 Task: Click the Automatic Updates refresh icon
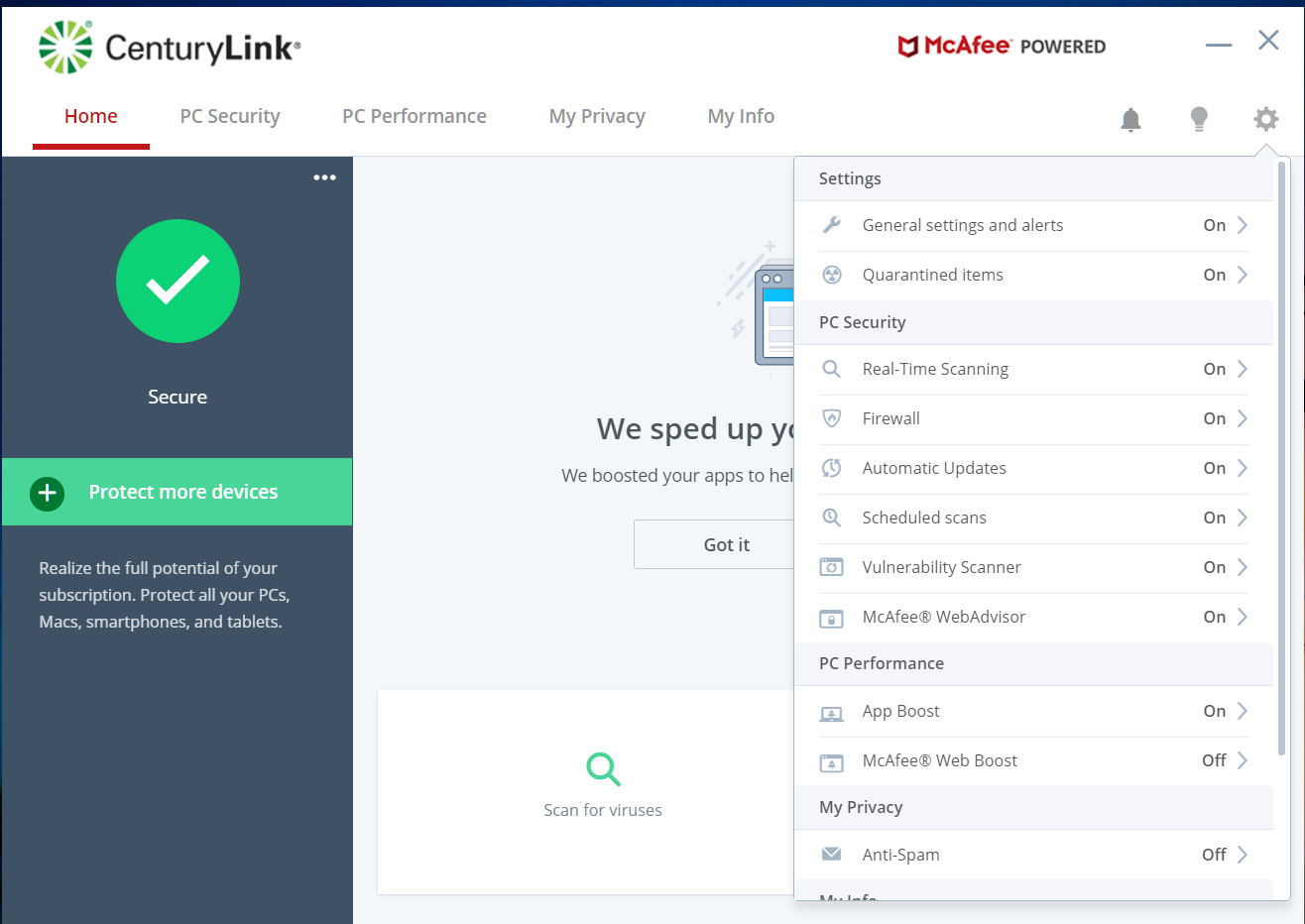click(x=832, y=468)
